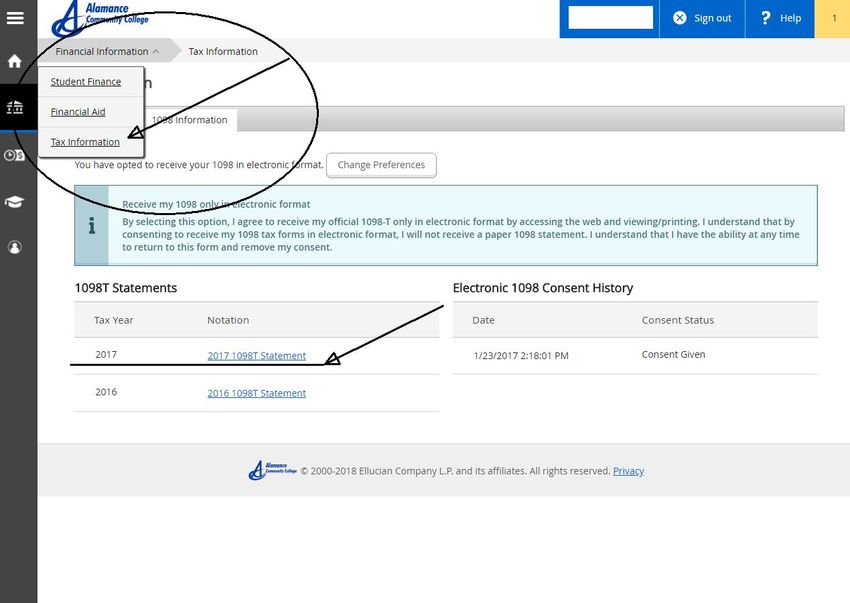
Task: Click the Date column header
Action: pyautogui.click(x=483, y=320)
